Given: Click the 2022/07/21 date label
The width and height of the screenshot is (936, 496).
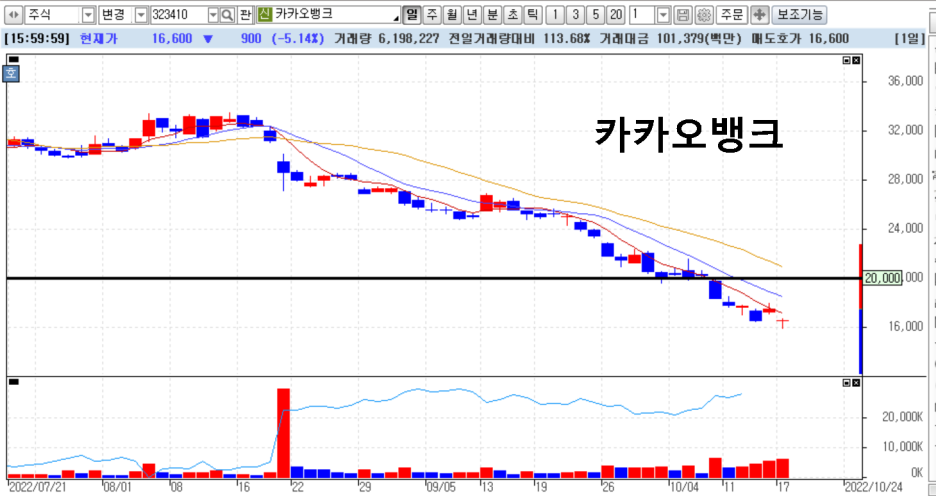Looking at the screenshot, I should pos(36,486).
